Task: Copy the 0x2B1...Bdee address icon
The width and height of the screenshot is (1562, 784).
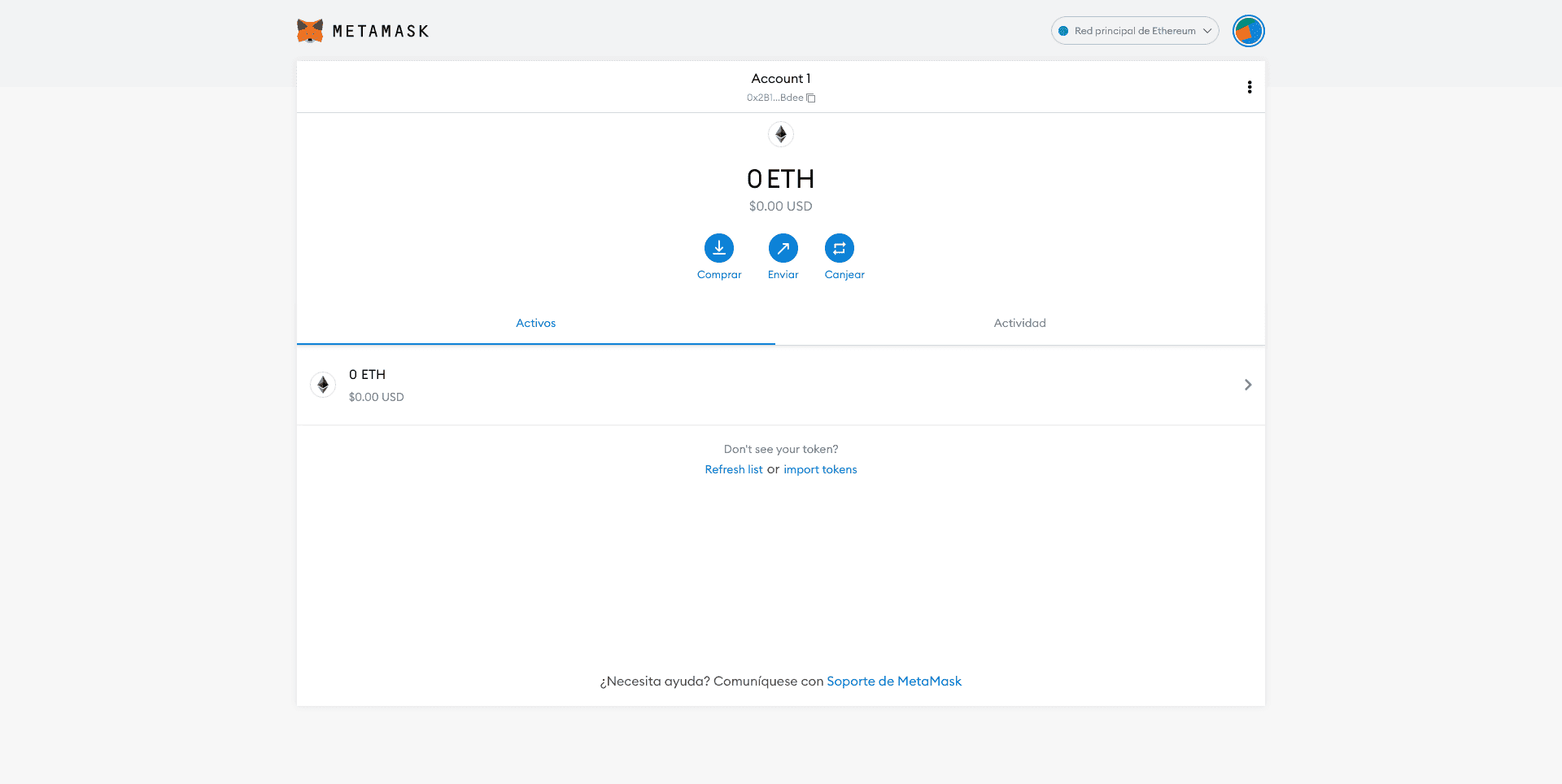Action: coord(810,98)
